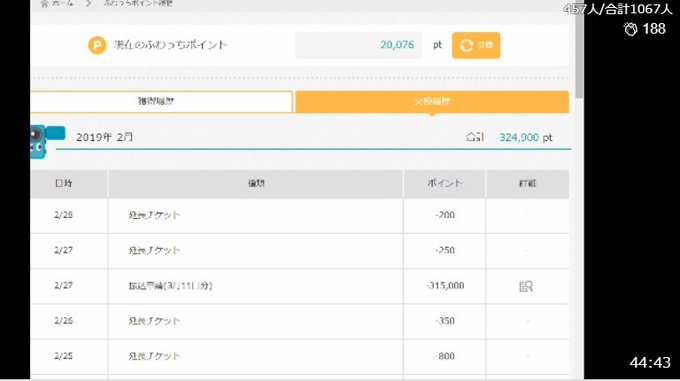
Task: Click the orange exchange button beside points
Action: tap(476, 45)
